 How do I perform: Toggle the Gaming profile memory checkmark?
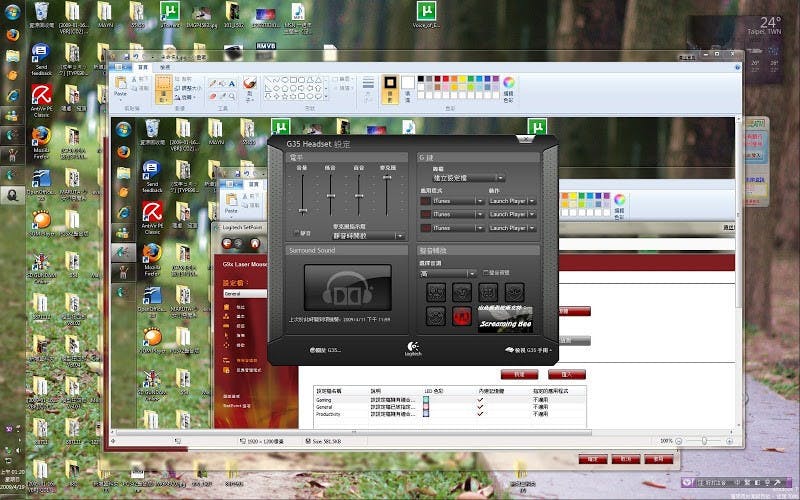pyautogui.click(x=480, y=399)
